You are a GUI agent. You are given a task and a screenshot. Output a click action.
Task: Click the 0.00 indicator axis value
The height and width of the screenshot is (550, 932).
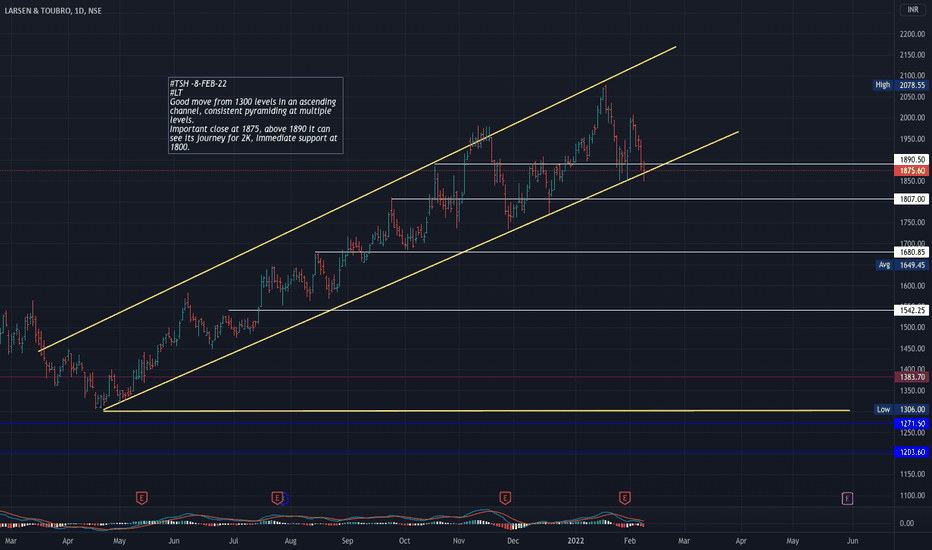907,523
